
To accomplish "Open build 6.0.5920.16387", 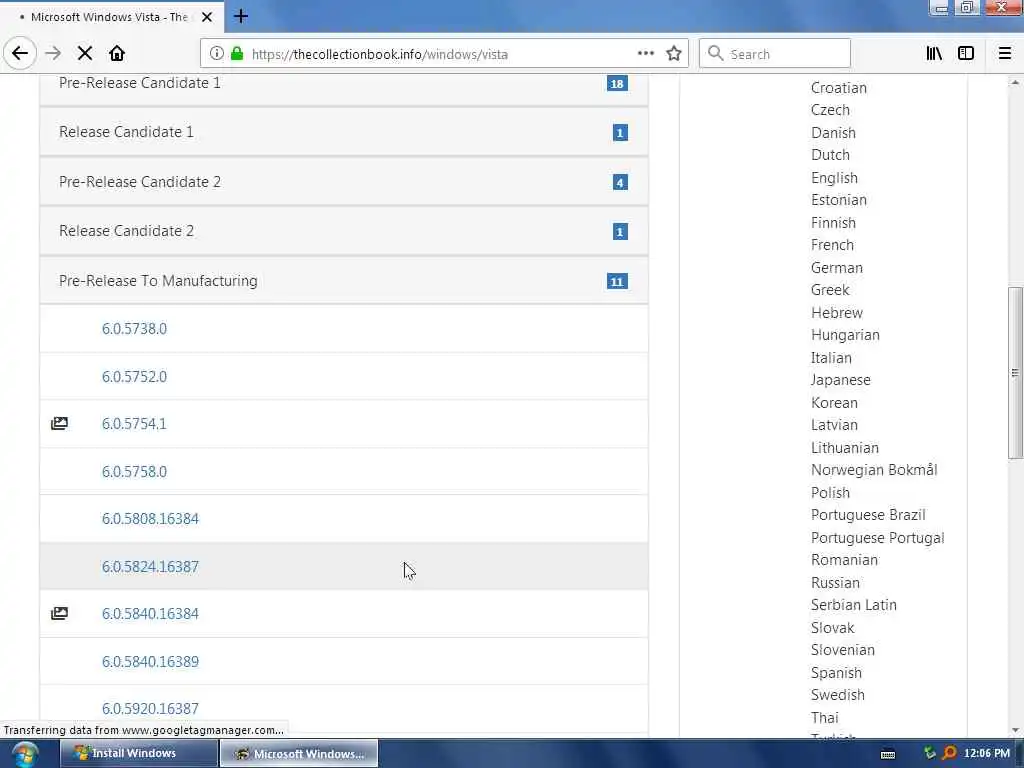I will click(150, 708).
